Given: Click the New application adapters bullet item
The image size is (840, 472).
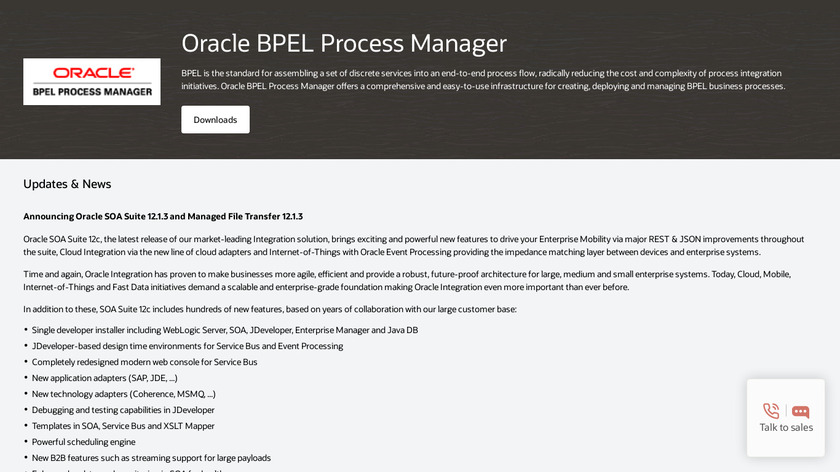Looking at the screenshot, I should pos(104,377).
